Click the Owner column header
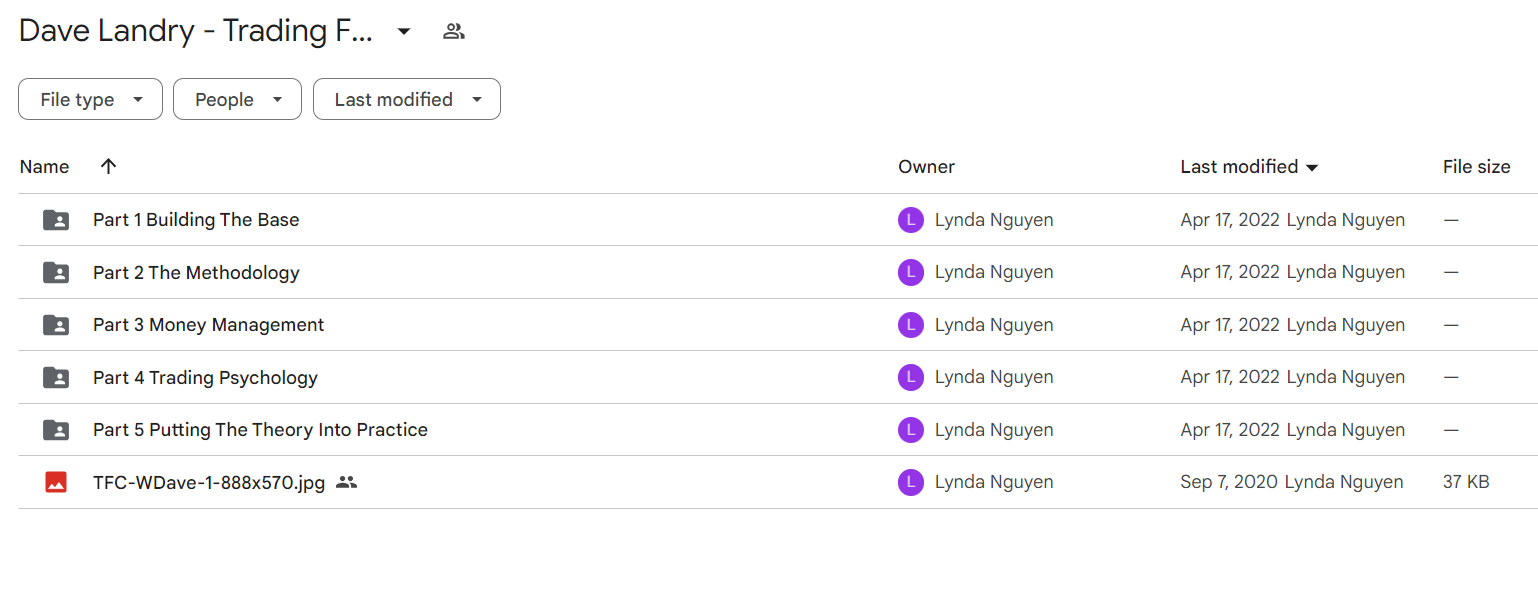1538x606 pixels. (x=926, y=167)
